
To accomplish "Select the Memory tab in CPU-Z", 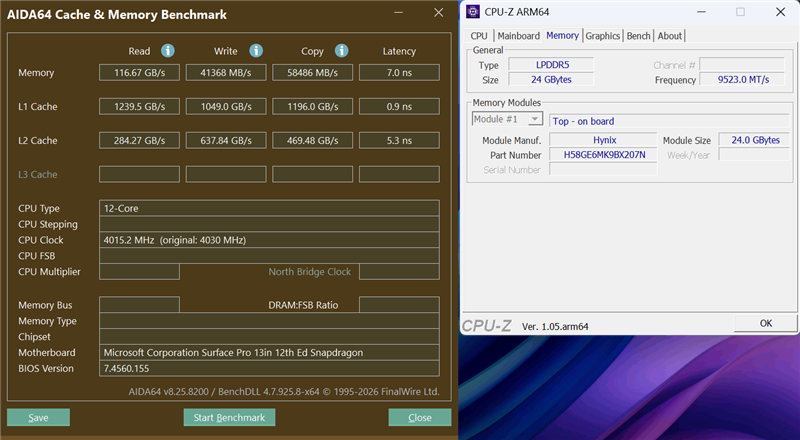I will pos(562,35).
